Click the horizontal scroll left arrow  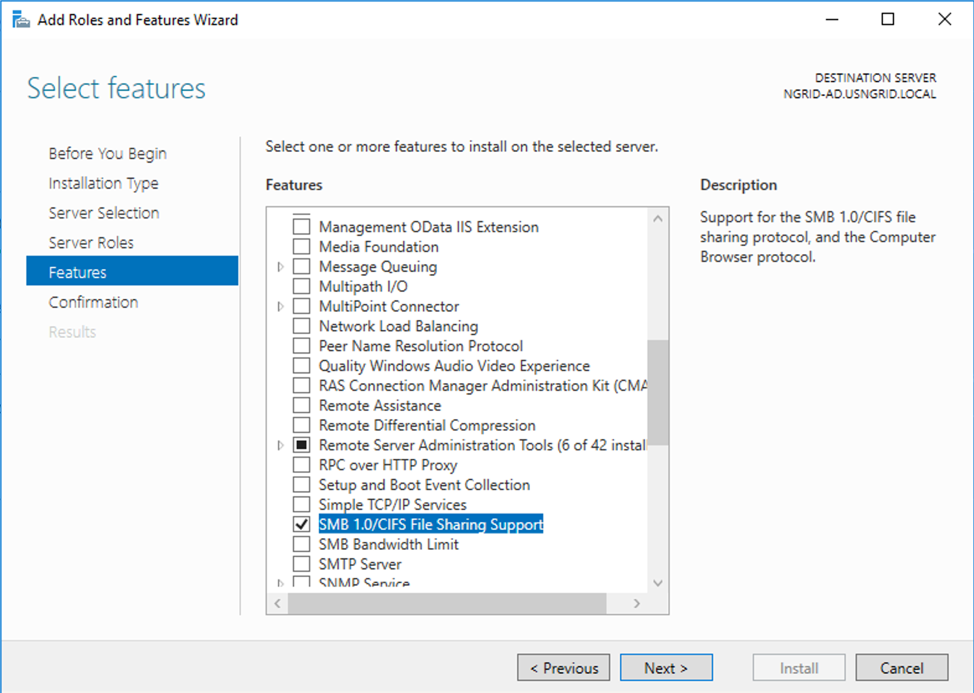tap(278, 604)
